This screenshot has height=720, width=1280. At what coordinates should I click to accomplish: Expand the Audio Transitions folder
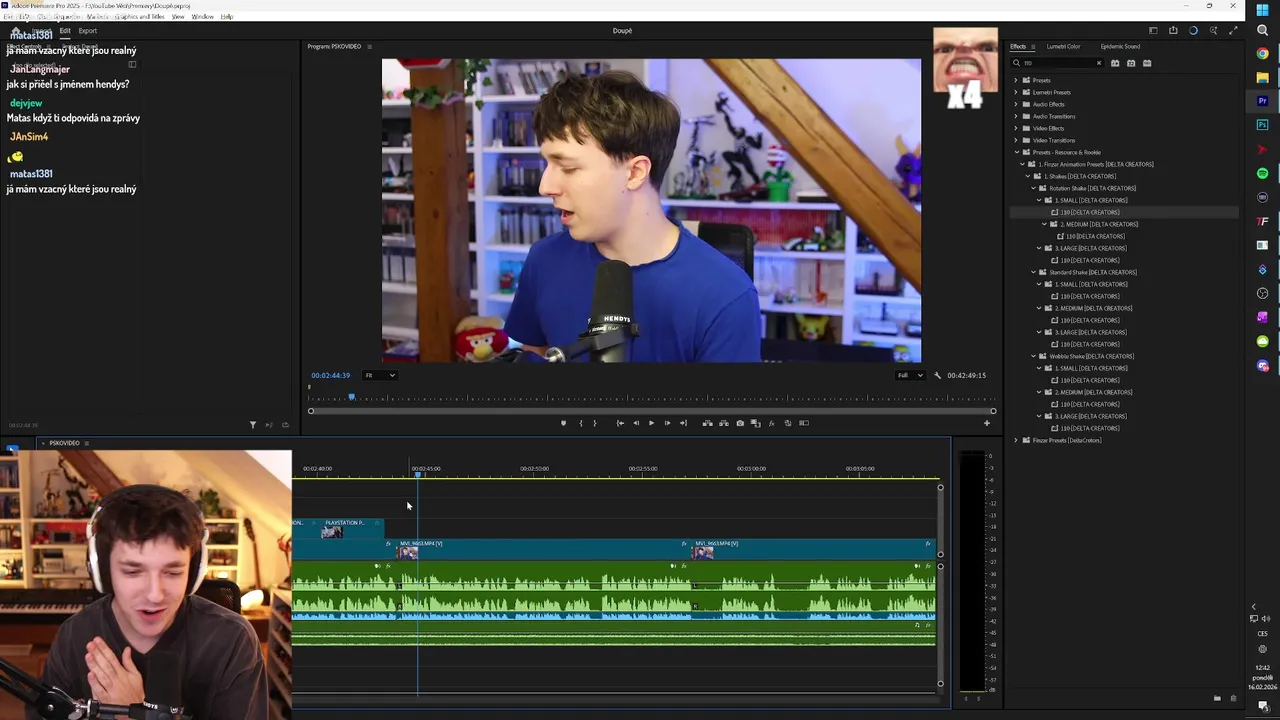[1016, 116]
